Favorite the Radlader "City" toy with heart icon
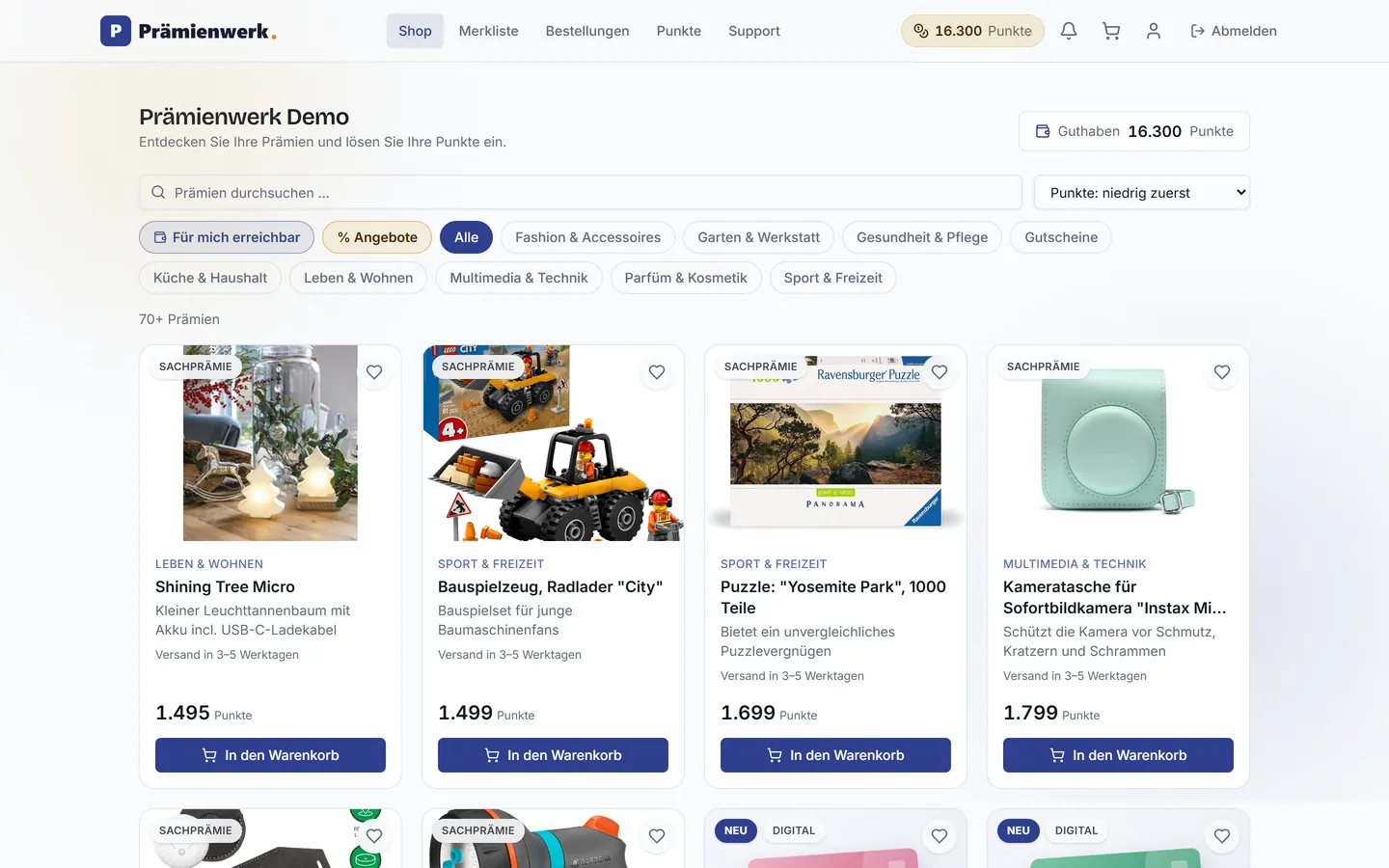 pyautogui.click(x=657, y=372)
